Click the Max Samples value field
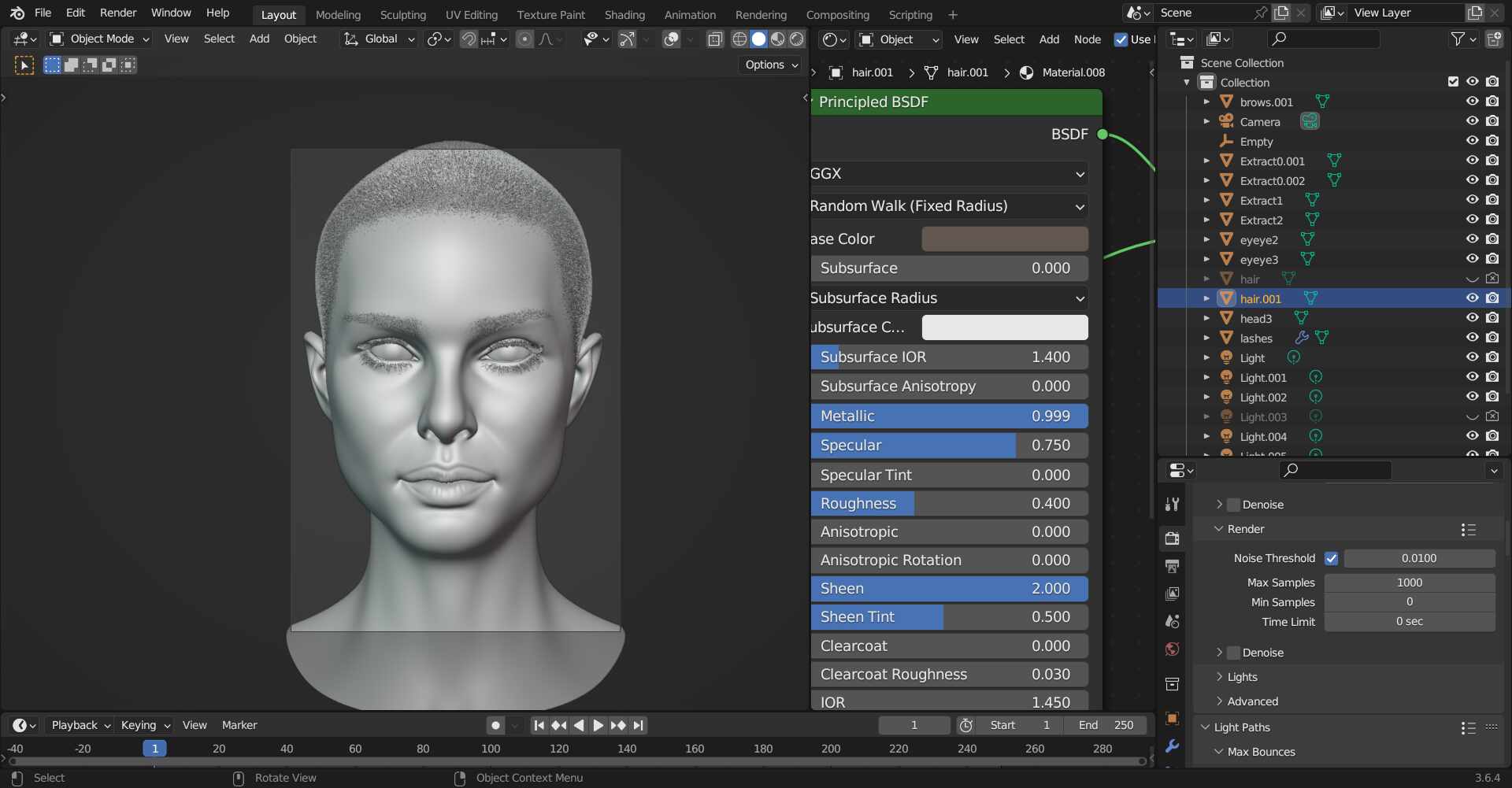The width and height of the screenshot is (1512, 788). coord(1409,583)
